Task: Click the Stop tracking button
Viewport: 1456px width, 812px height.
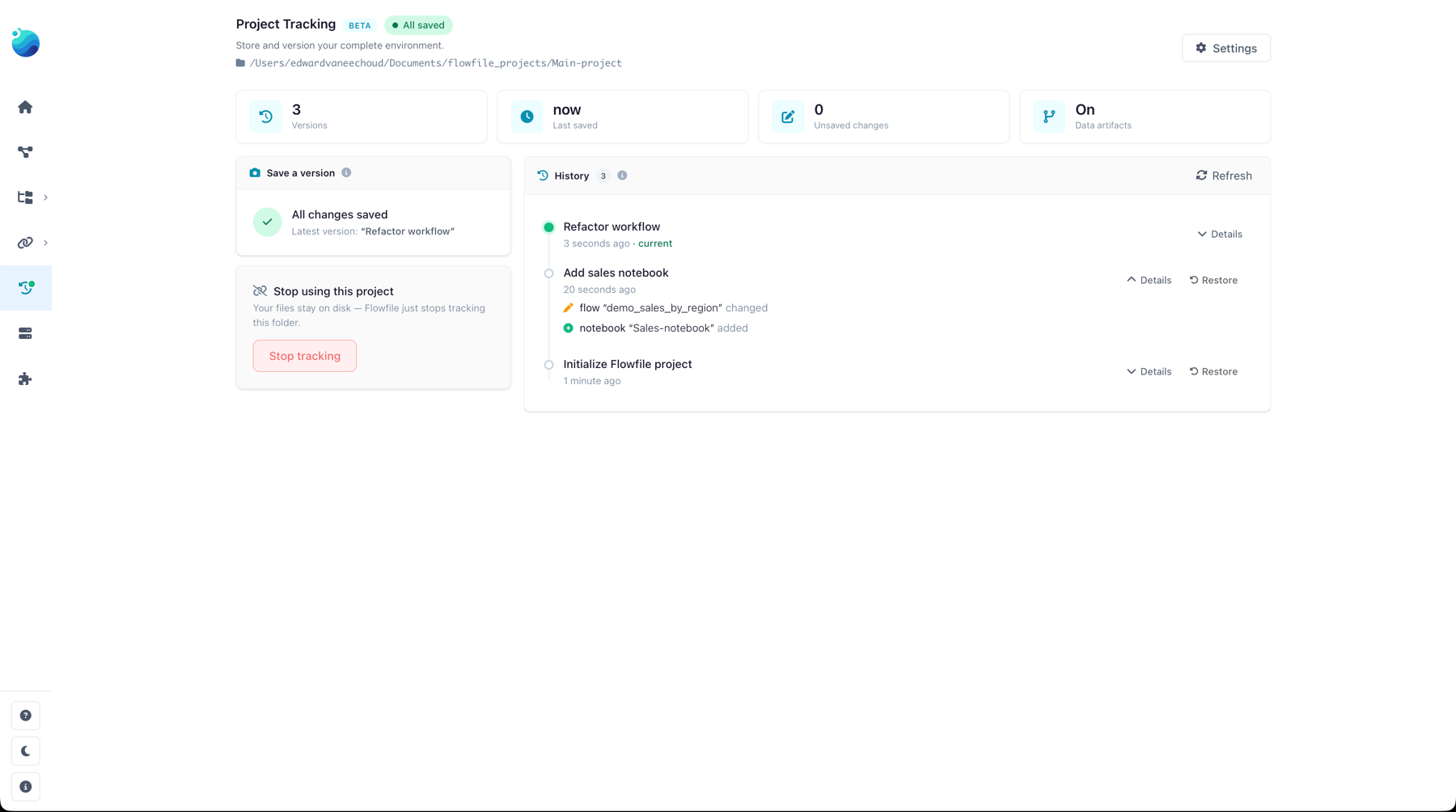Action: pos(305,356)
